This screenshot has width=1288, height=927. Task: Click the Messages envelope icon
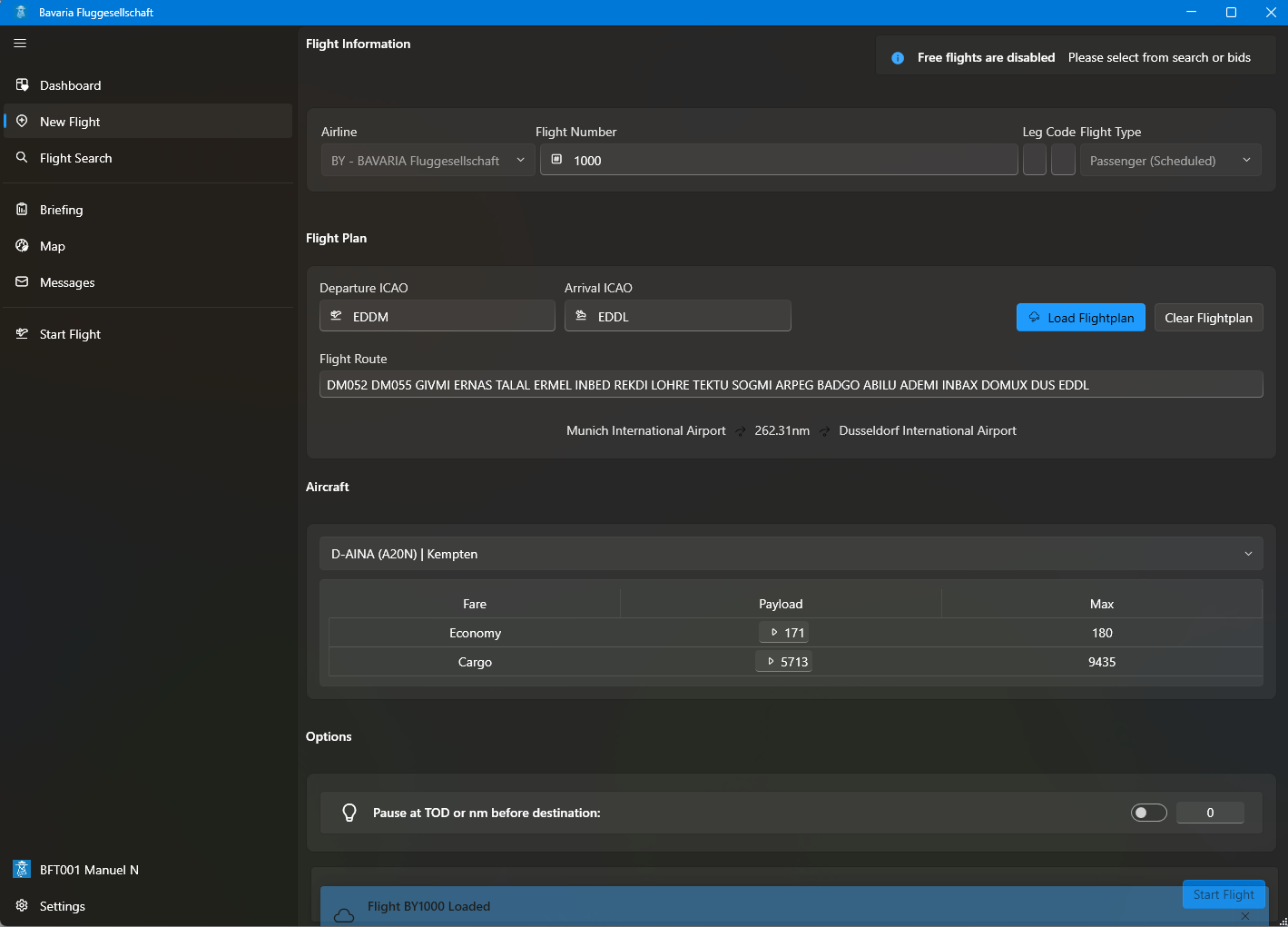tap(22, 281)
